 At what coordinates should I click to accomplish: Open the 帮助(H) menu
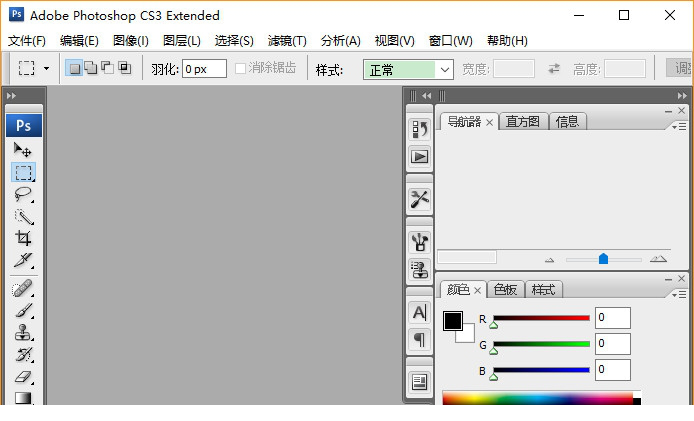tap(507, 41)
